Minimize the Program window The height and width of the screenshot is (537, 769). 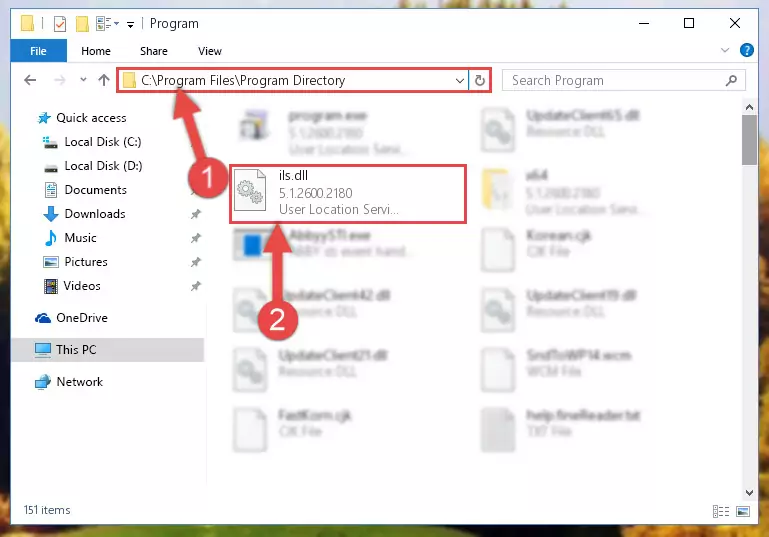point(644,23)
